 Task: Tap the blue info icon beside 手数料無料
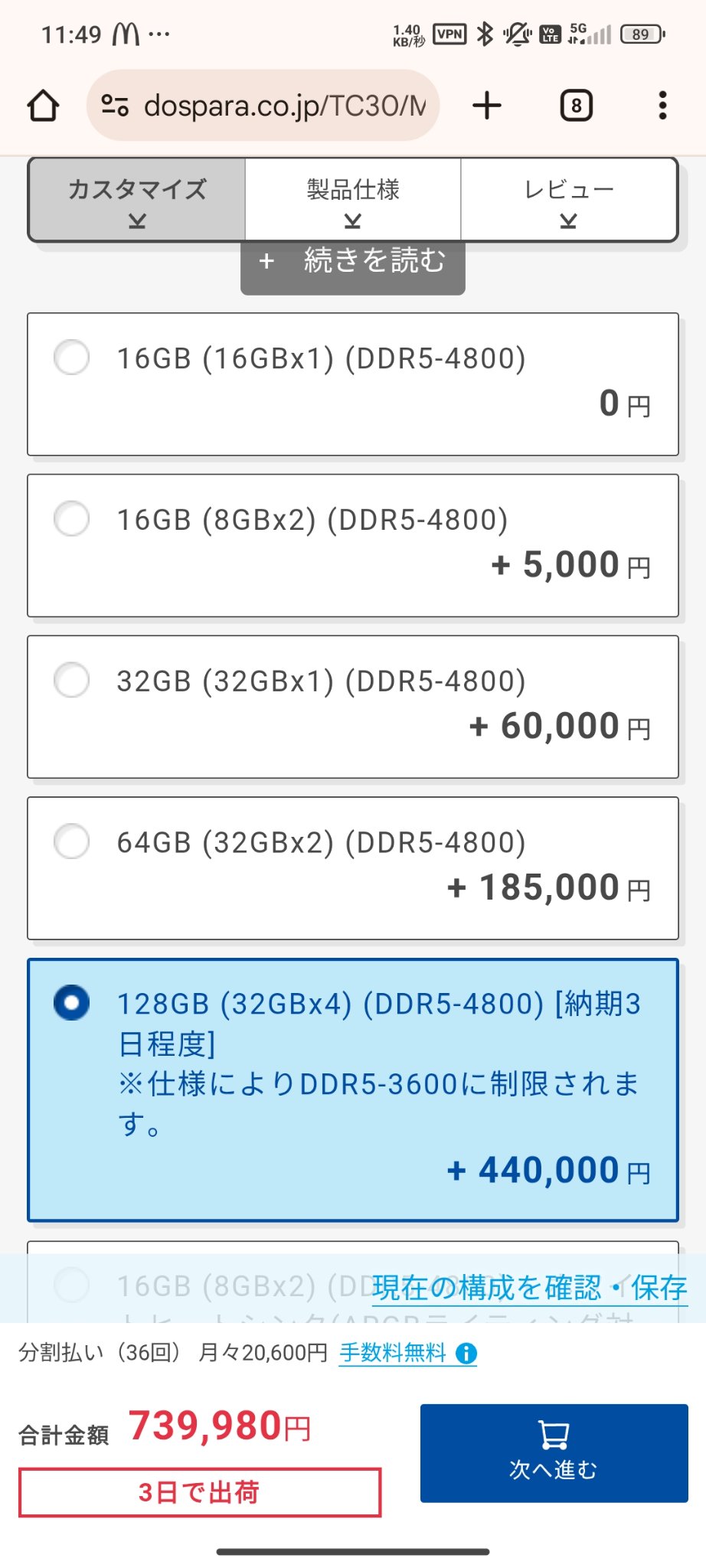click(x=466, y=1354)
